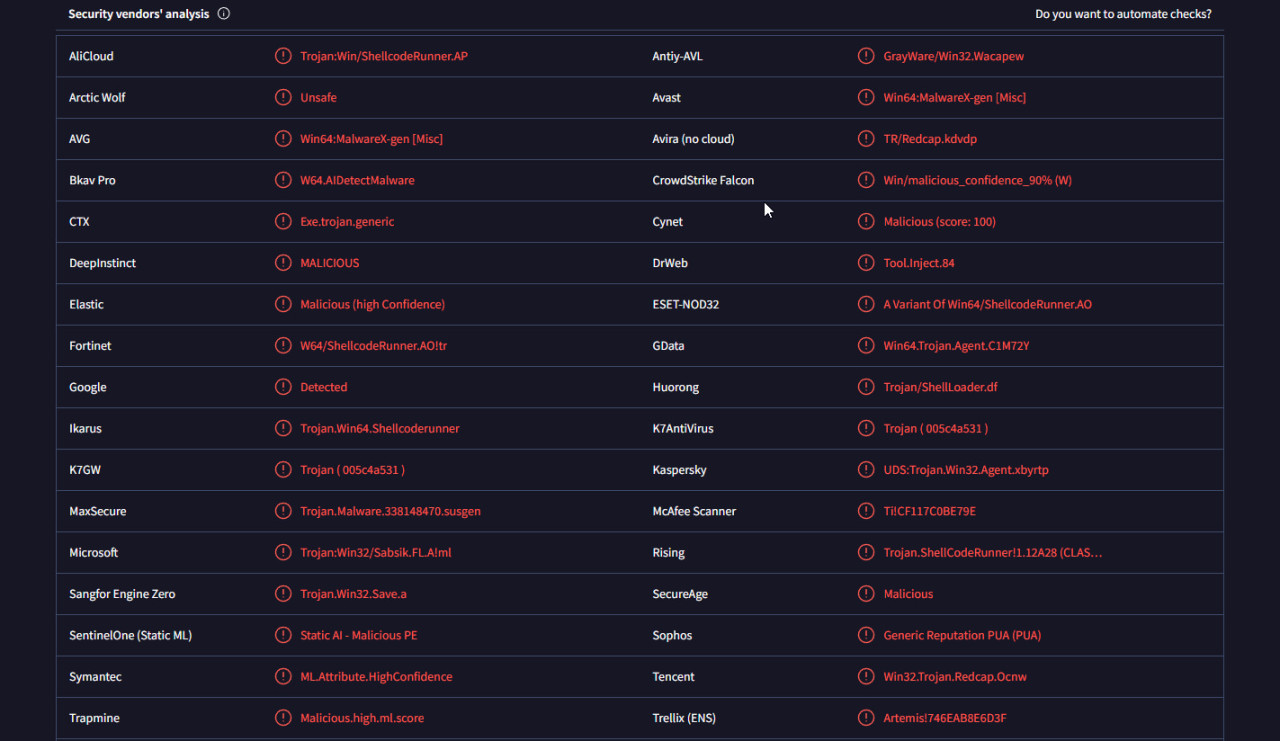Click the warning icon for Trellix (ENS) result

click(x=866, y=718)
